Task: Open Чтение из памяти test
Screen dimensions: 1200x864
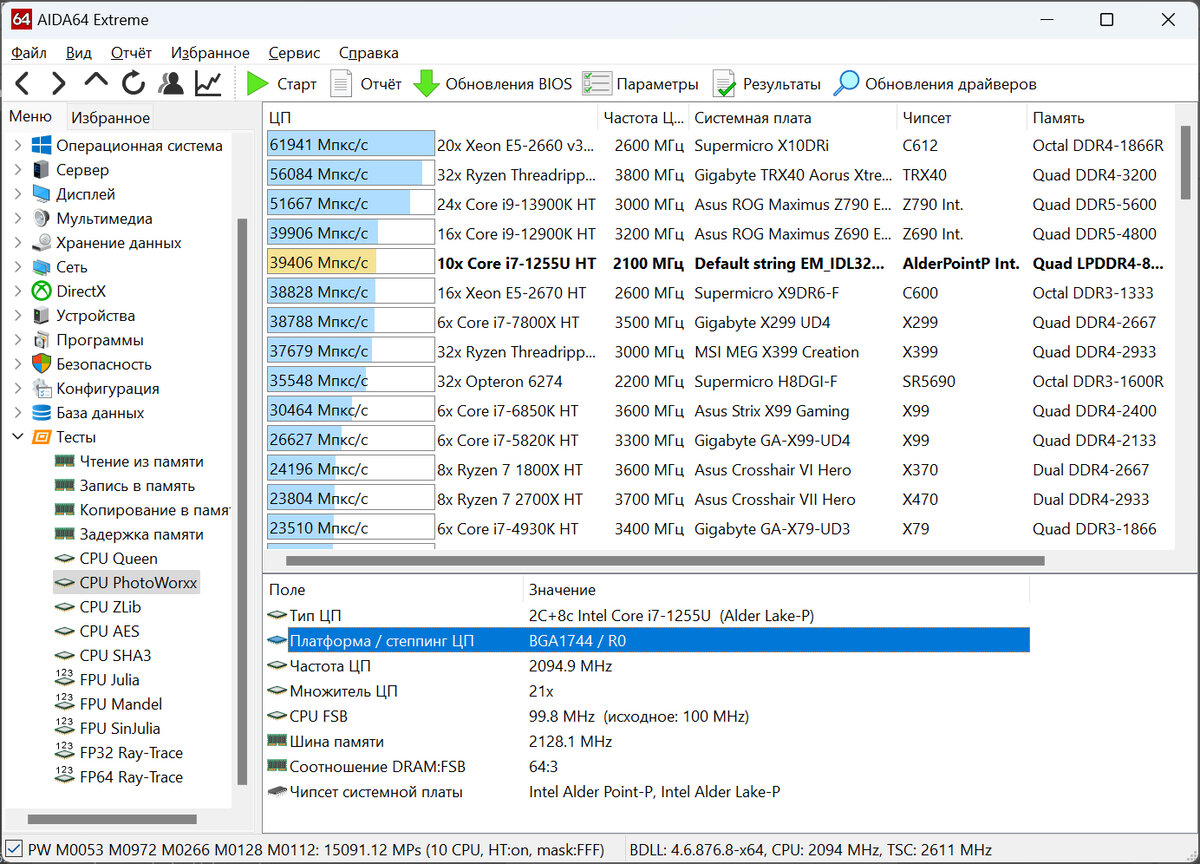Action: [141, 462]
